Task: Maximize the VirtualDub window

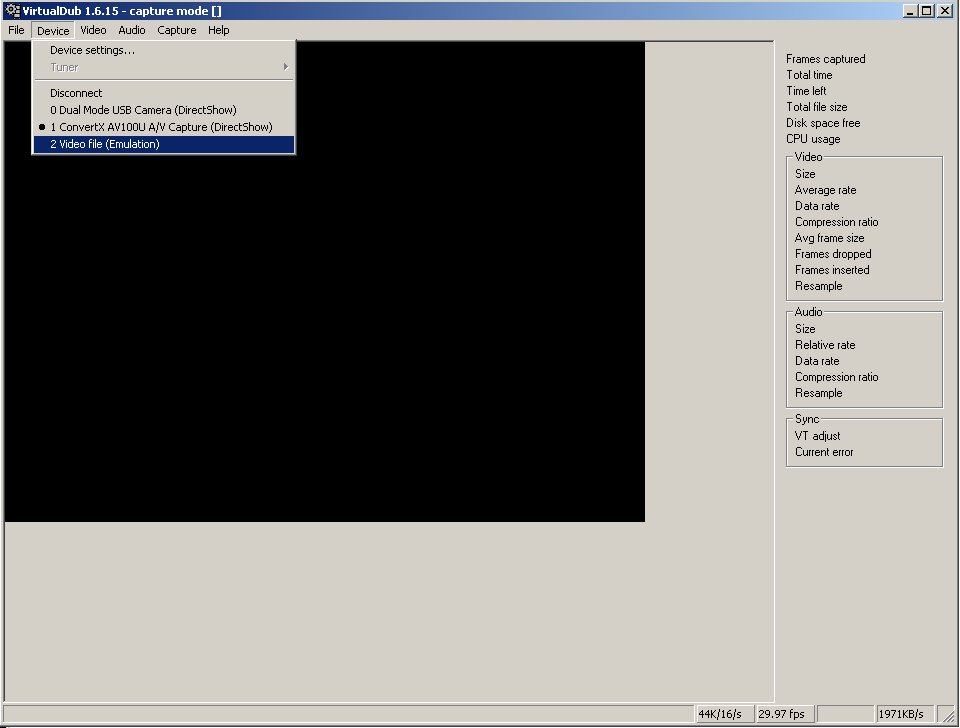Action: coord(926,10)
